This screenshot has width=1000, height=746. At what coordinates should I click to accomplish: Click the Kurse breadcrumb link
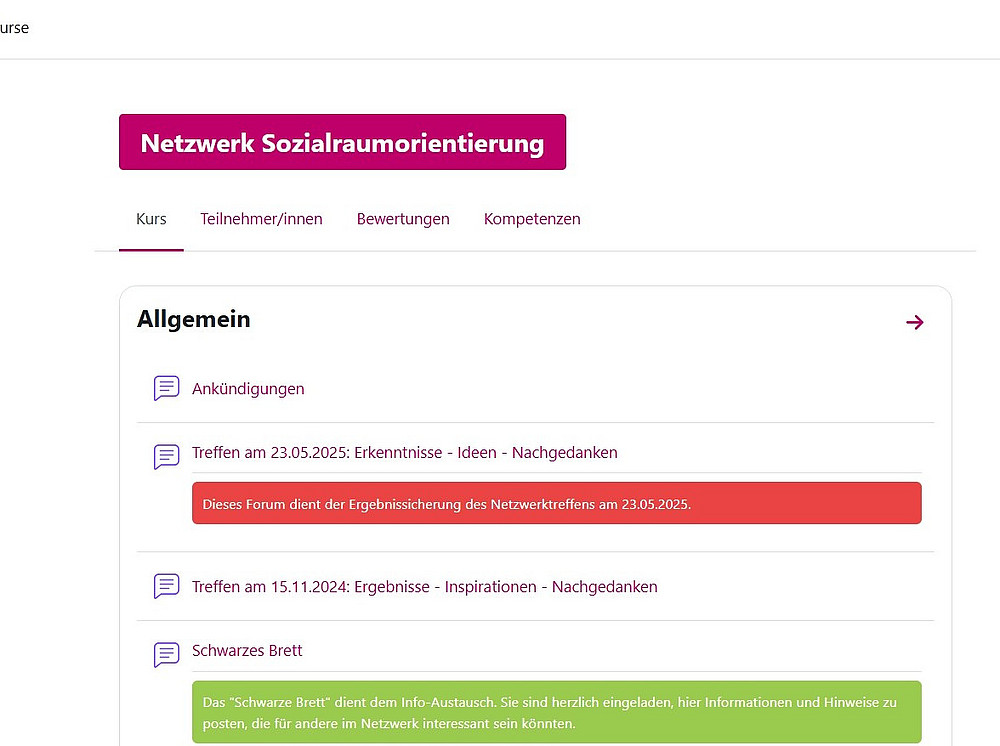pyautogui.click(x=14, y=28)
